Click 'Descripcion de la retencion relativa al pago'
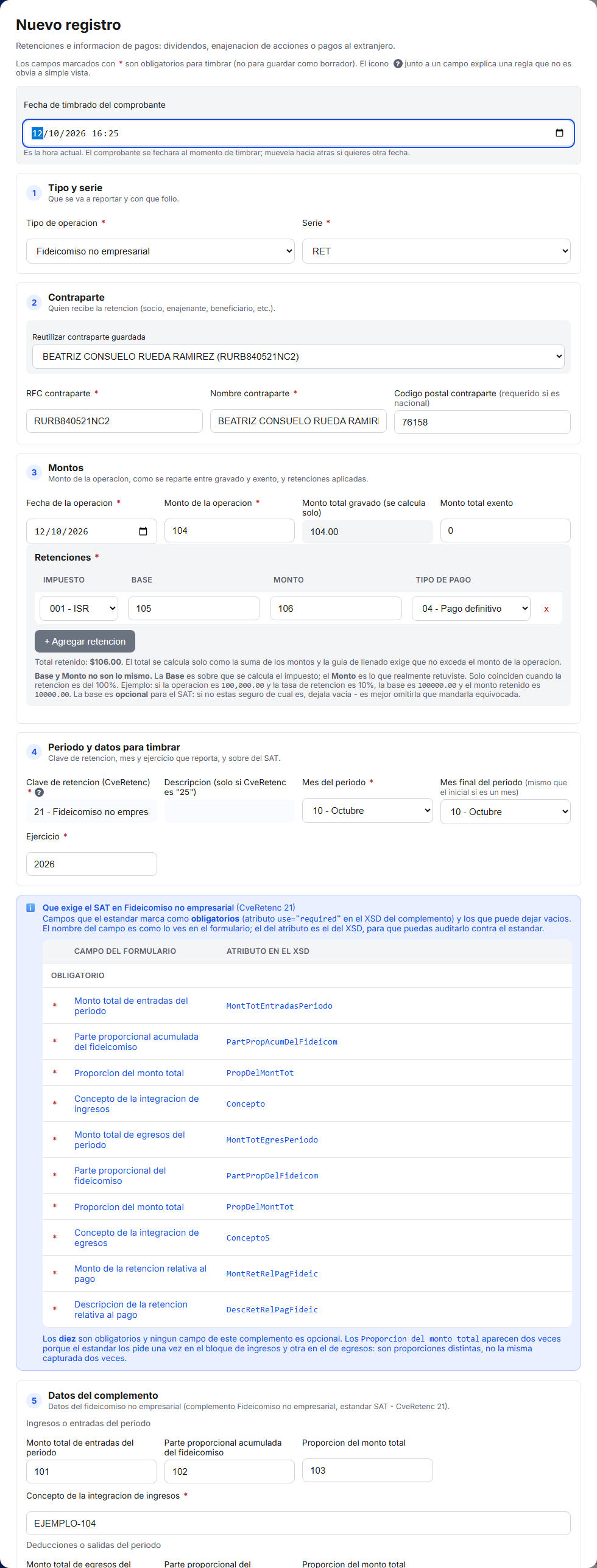Screen dimensions: 597x1568 pyautogui.click(x=131, y=1310)
